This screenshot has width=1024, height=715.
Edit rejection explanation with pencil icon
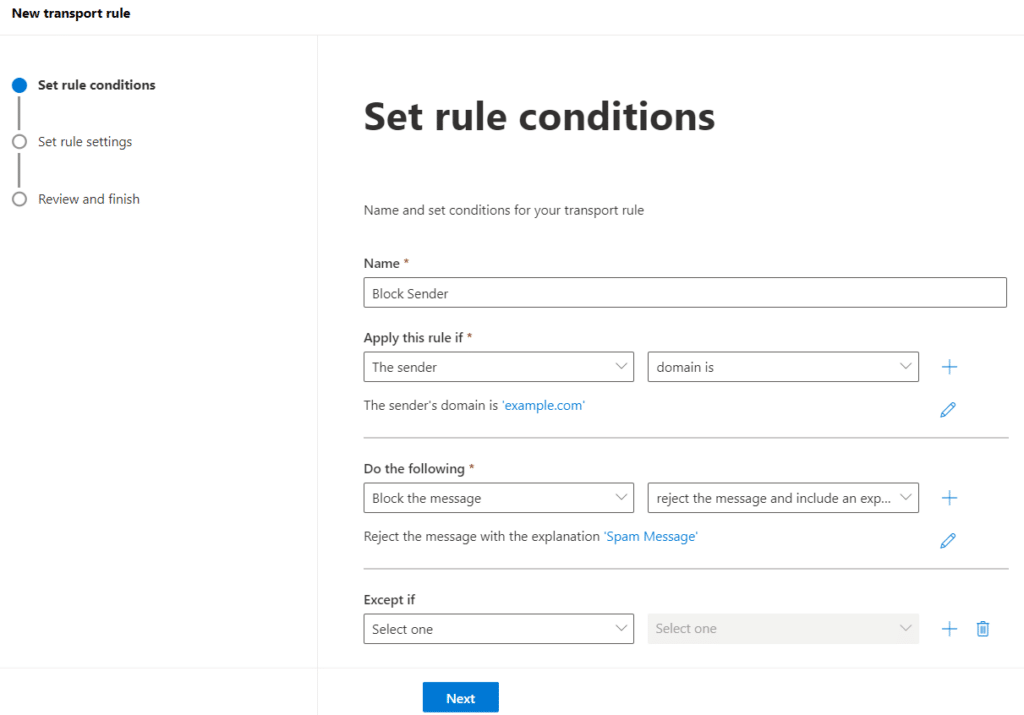pyautogui.click(x=948, y=540)
